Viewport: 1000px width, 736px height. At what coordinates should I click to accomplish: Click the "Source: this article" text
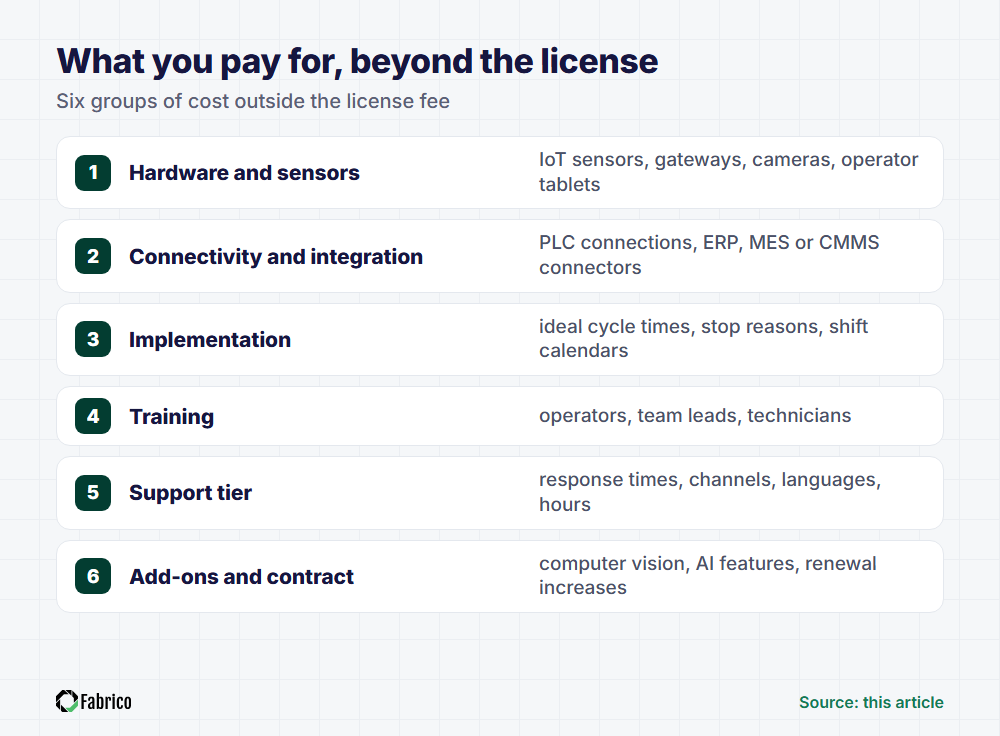coord(871,702)
